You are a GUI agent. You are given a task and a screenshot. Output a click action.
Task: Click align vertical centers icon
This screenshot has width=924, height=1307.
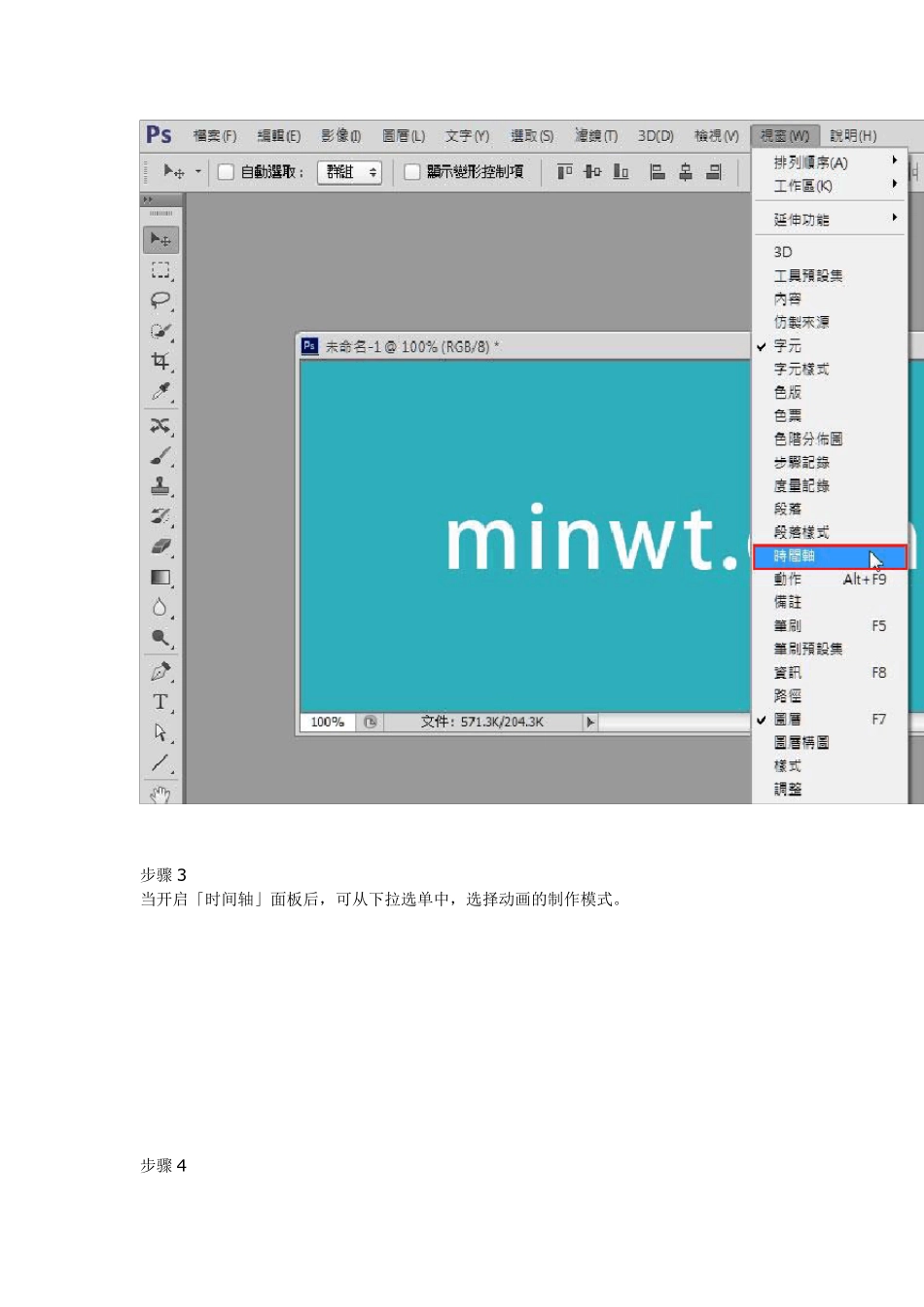point(592,172)
